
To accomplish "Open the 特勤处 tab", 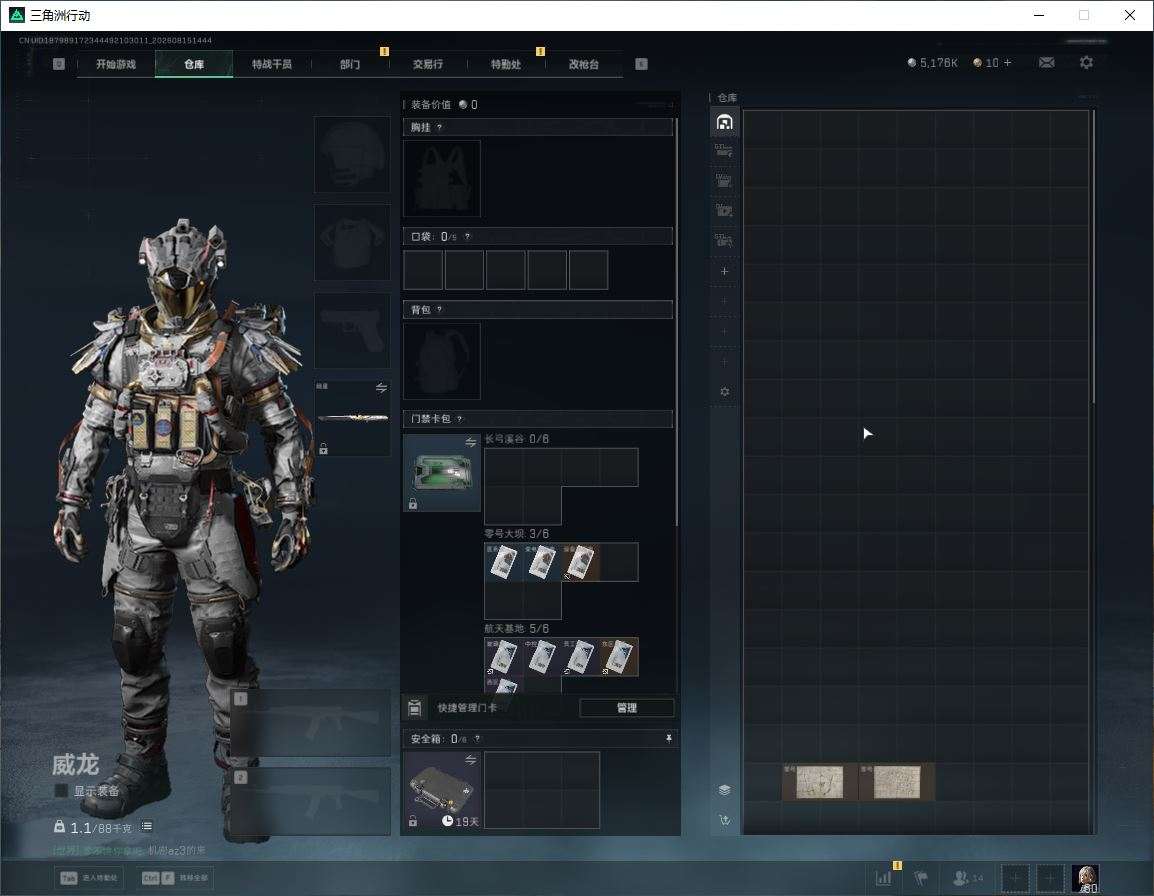I will (506, 64).
